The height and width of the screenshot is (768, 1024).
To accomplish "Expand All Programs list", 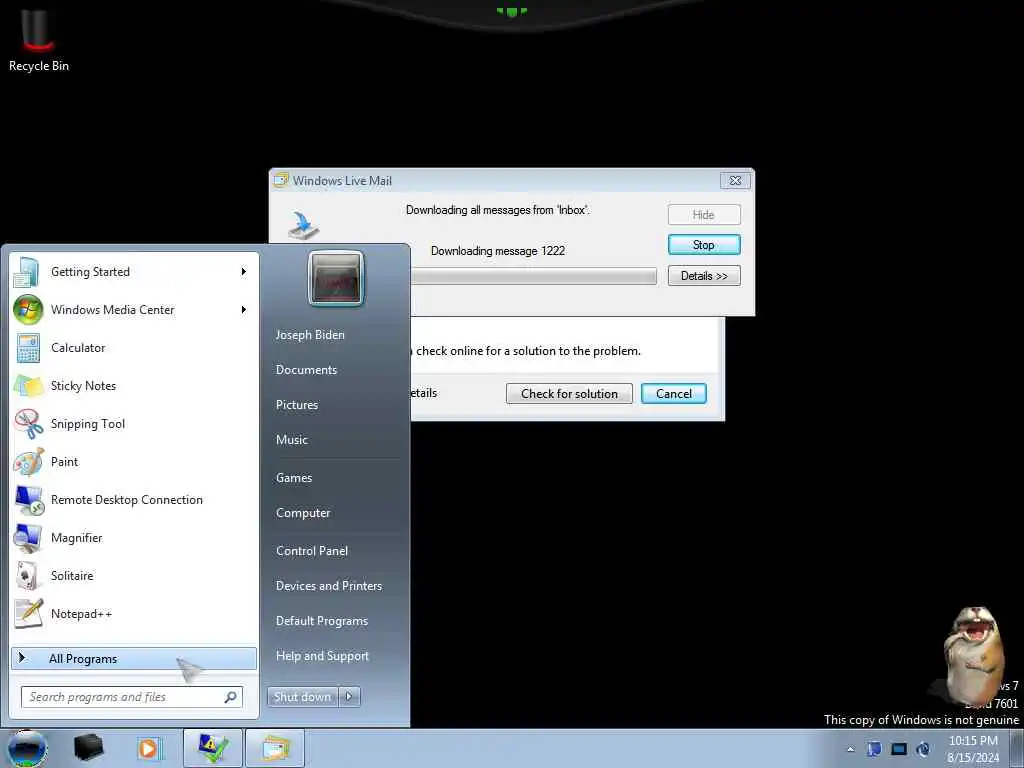I will click(134, 658).
